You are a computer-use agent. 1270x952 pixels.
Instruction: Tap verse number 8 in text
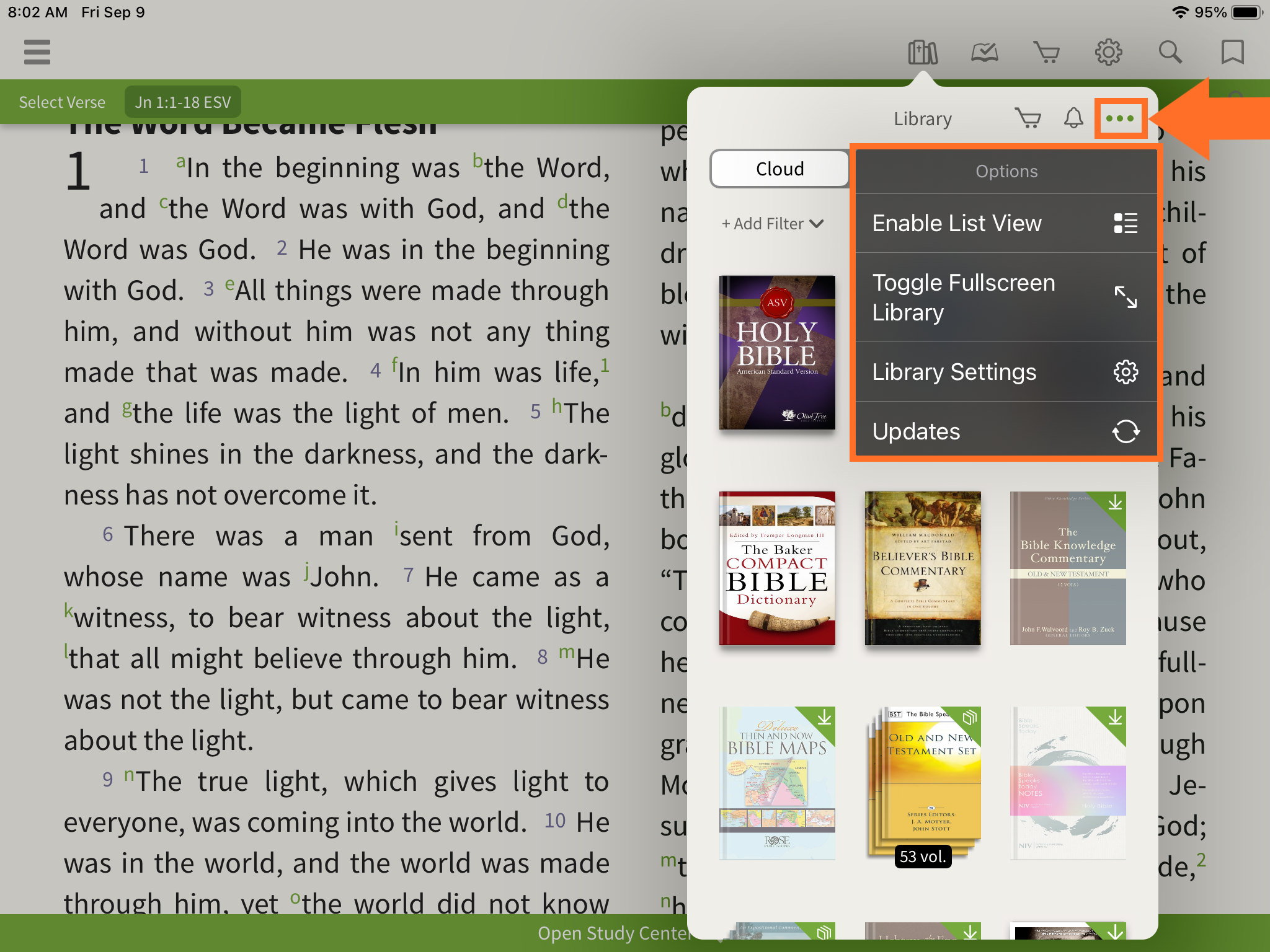tap(543, 657)
